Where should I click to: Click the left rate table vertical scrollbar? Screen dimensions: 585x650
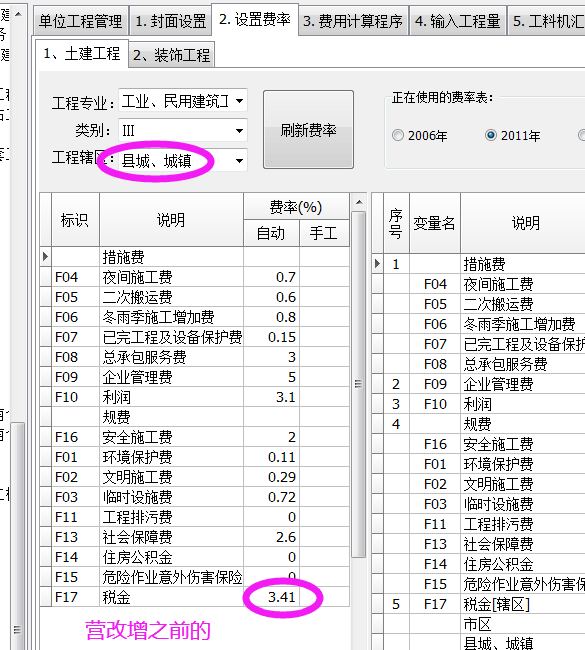tap(359, 383)
